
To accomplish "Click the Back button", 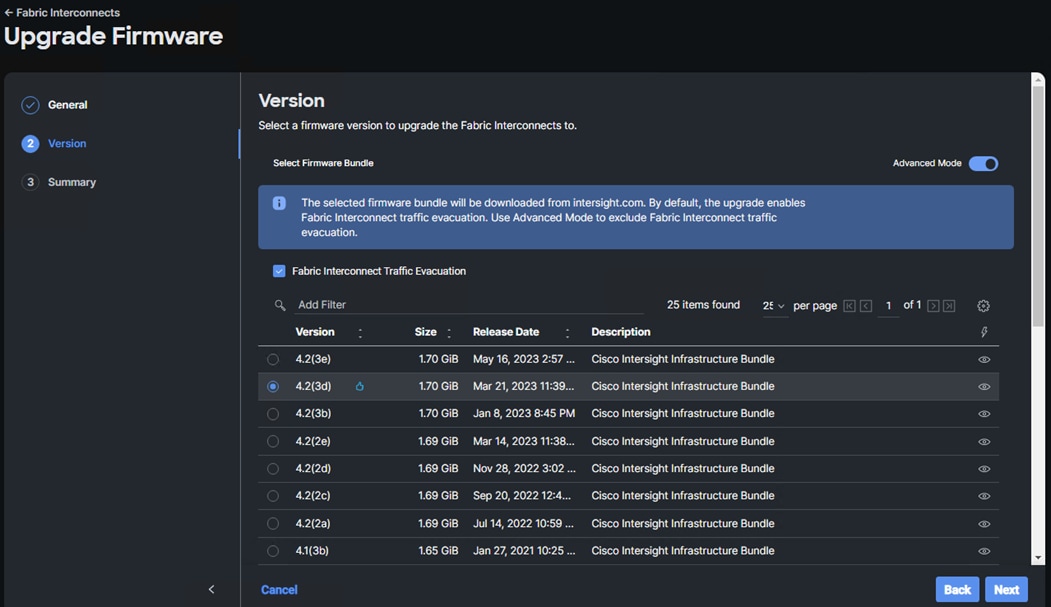I will 957,590.
